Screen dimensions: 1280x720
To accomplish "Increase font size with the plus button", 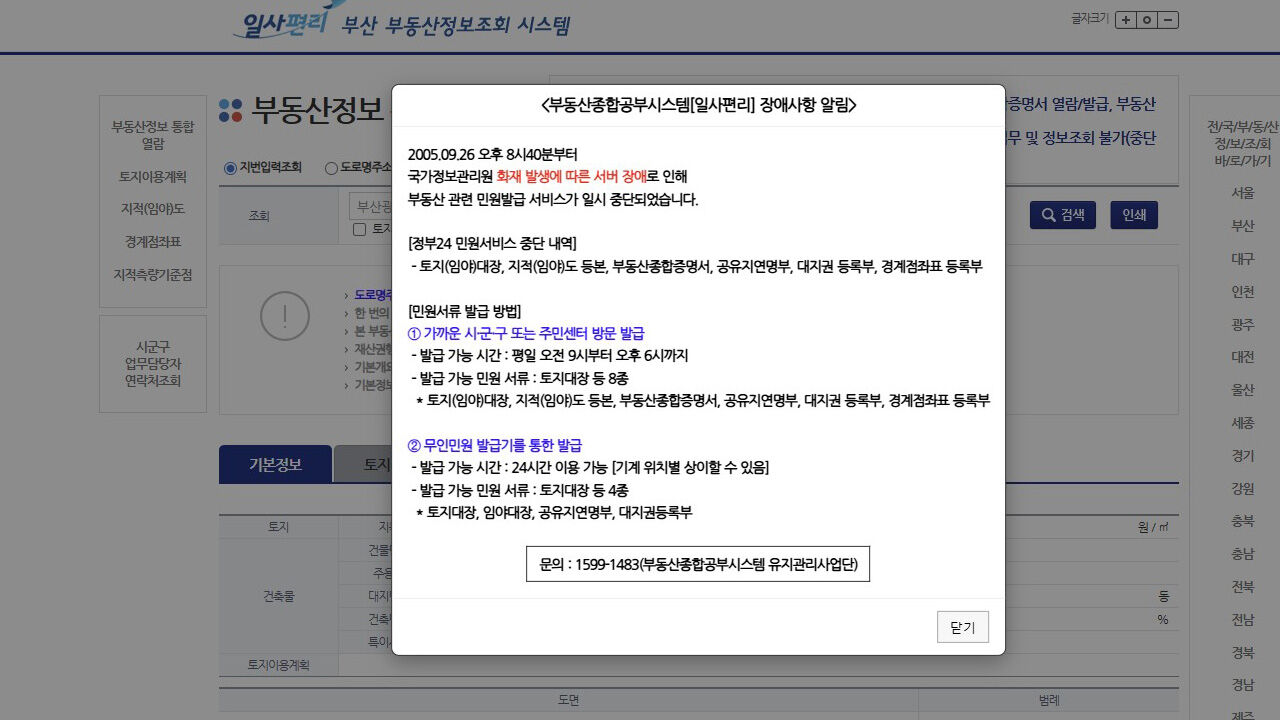I will point(1126,20).
